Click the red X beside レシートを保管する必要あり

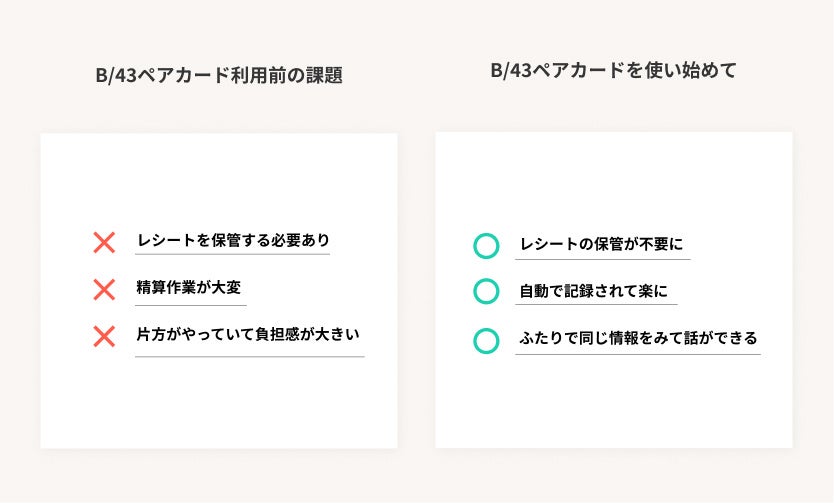click(x=104, y=242)
